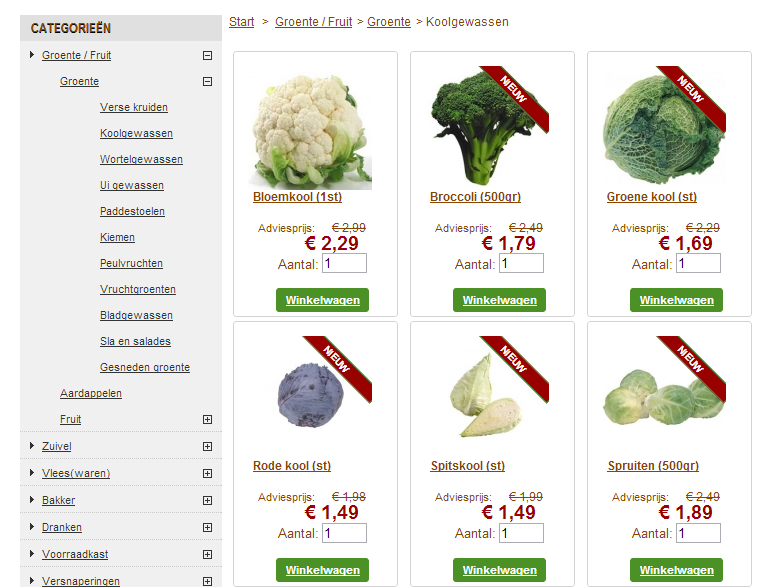759x587 pixels.
Task: Expand the Fruit subcategory plus icon
Action: coord(207,420)
